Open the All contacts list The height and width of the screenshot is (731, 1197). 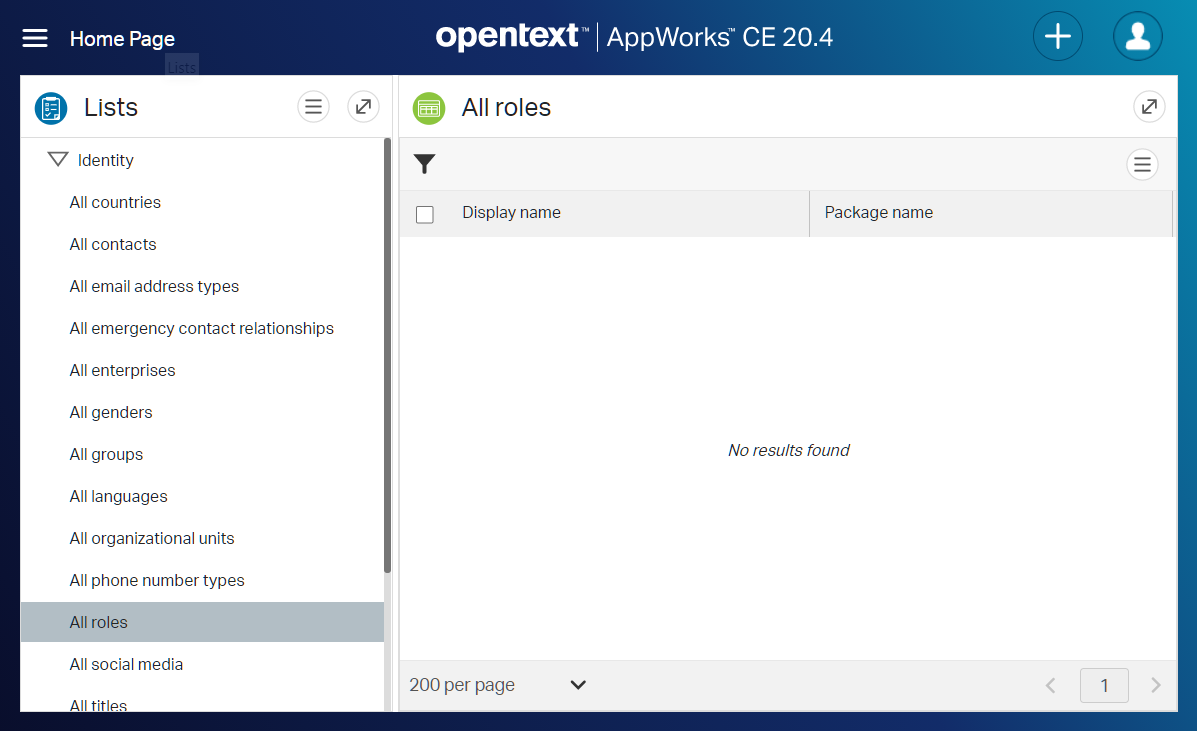(x=113, y=244)
